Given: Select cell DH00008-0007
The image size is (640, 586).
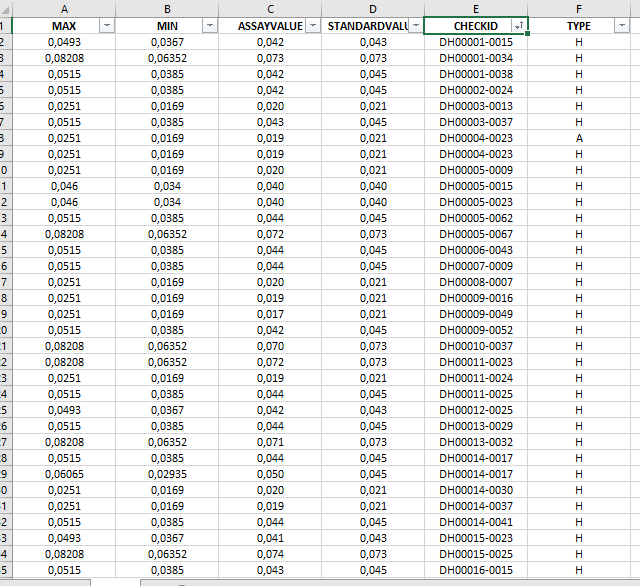Looking at the screenshot, I should (x=476, y=282).
